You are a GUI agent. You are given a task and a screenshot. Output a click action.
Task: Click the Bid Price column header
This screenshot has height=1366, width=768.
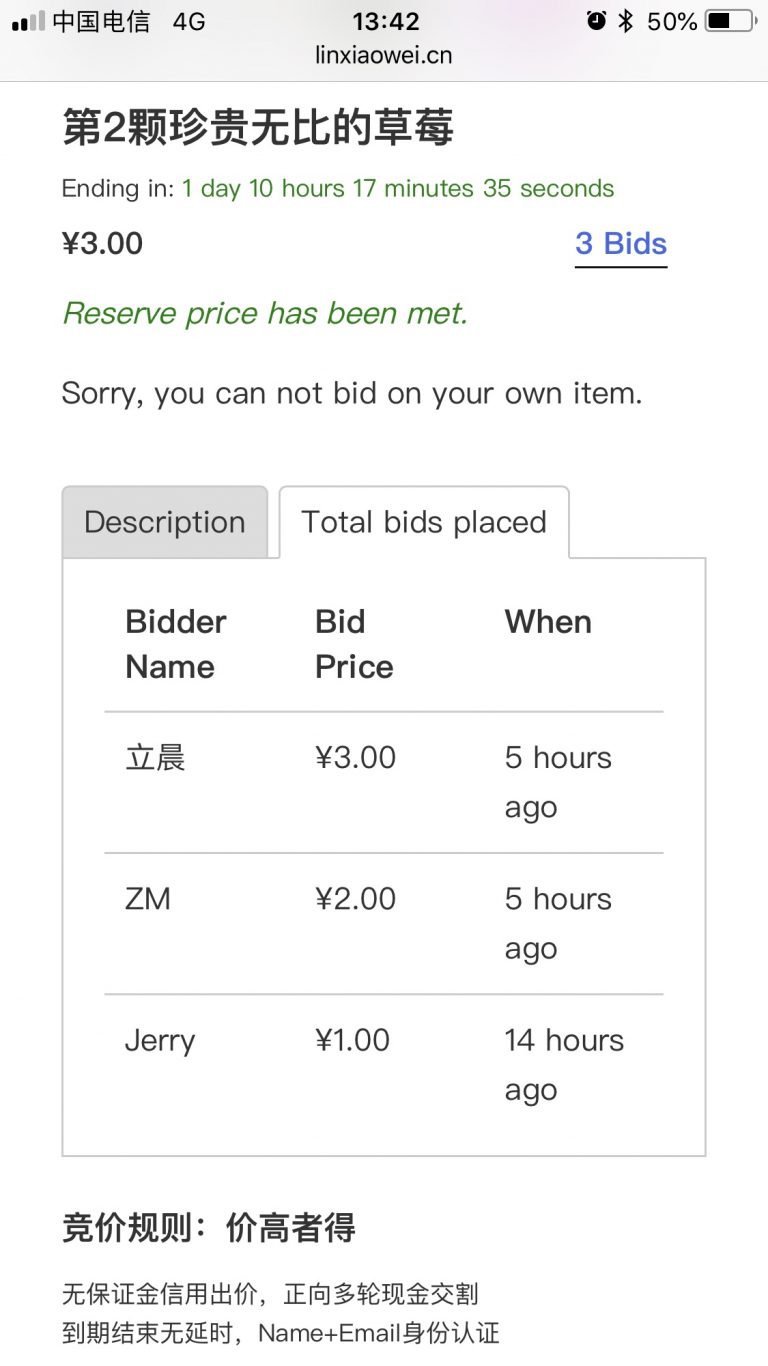(x=354, y=644)
